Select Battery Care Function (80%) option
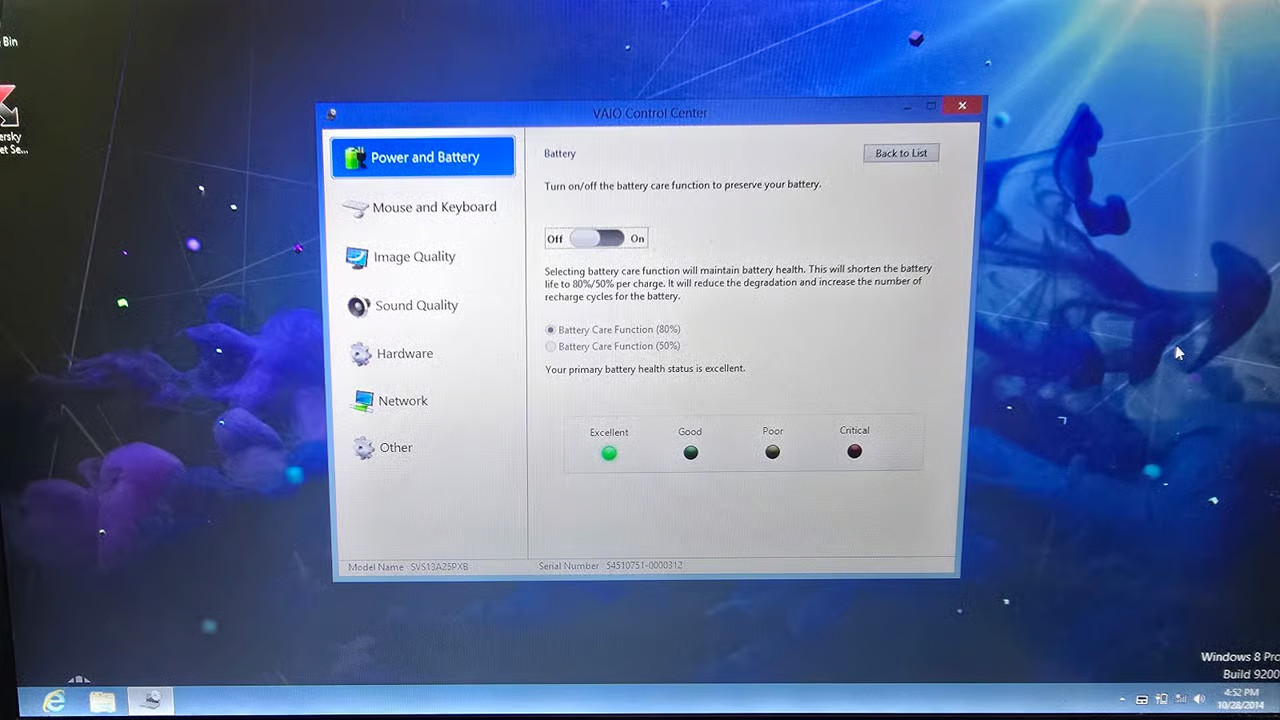1280x720 pixels. click(613, 330)
